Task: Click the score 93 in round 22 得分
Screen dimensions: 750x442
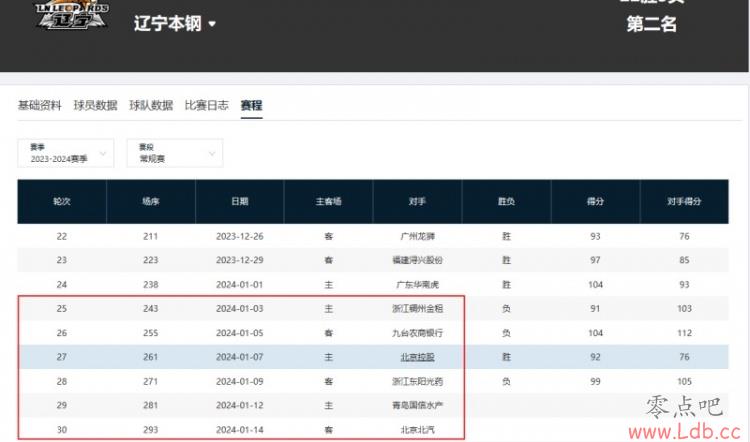Action: (595, 236)
